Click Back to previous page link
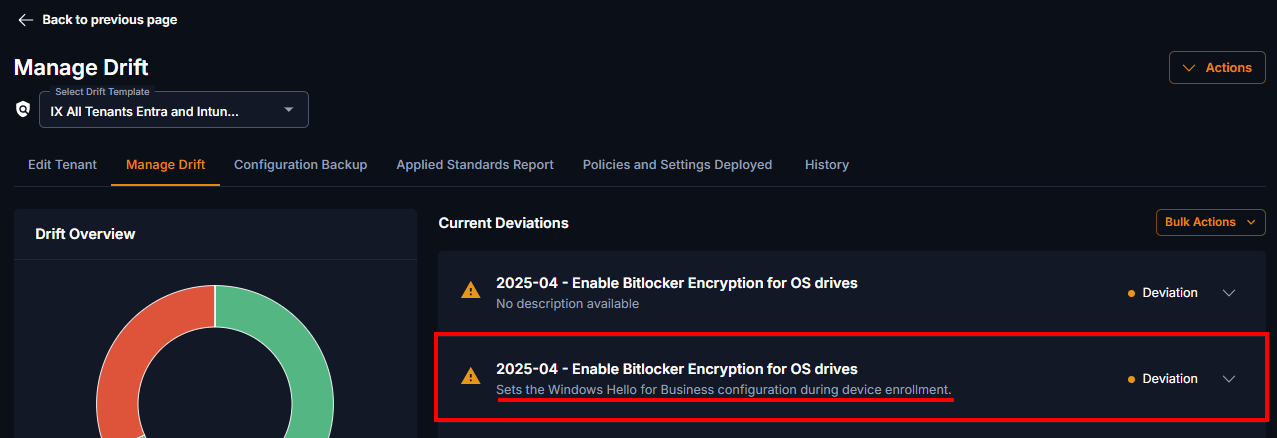 110,20
